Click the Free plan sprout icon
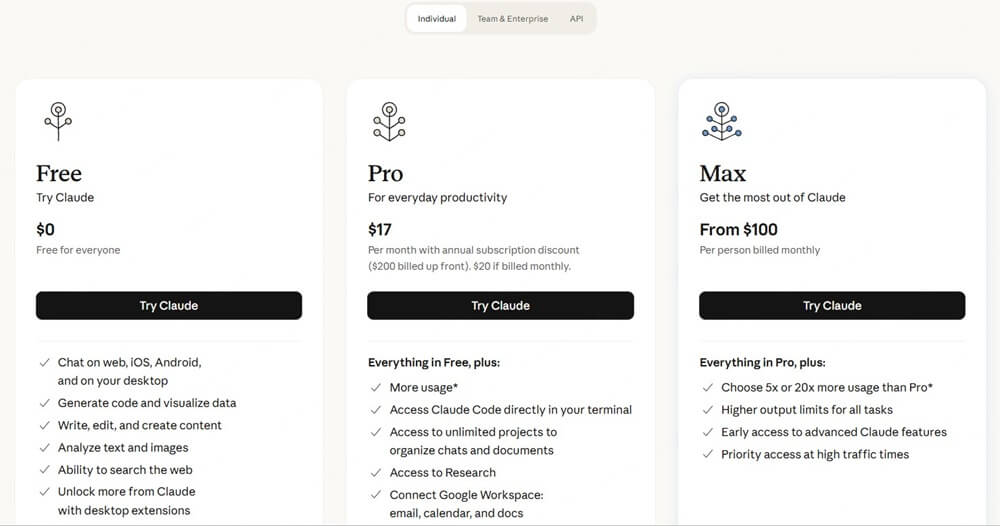This screenshot has width=1000, height=526. [x=58, y=120]
